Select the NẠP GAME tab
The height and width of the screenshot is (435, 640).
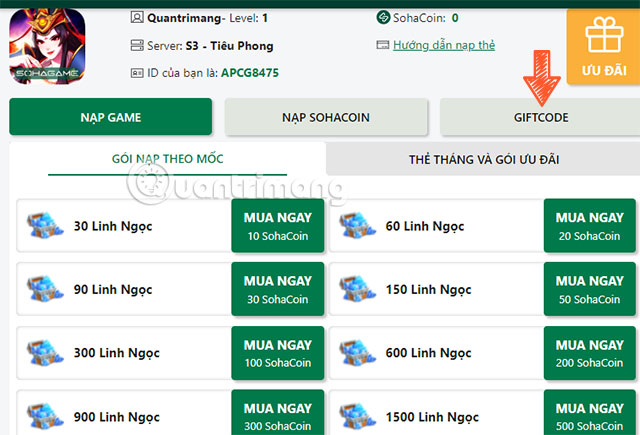click(x=111, y=117)
